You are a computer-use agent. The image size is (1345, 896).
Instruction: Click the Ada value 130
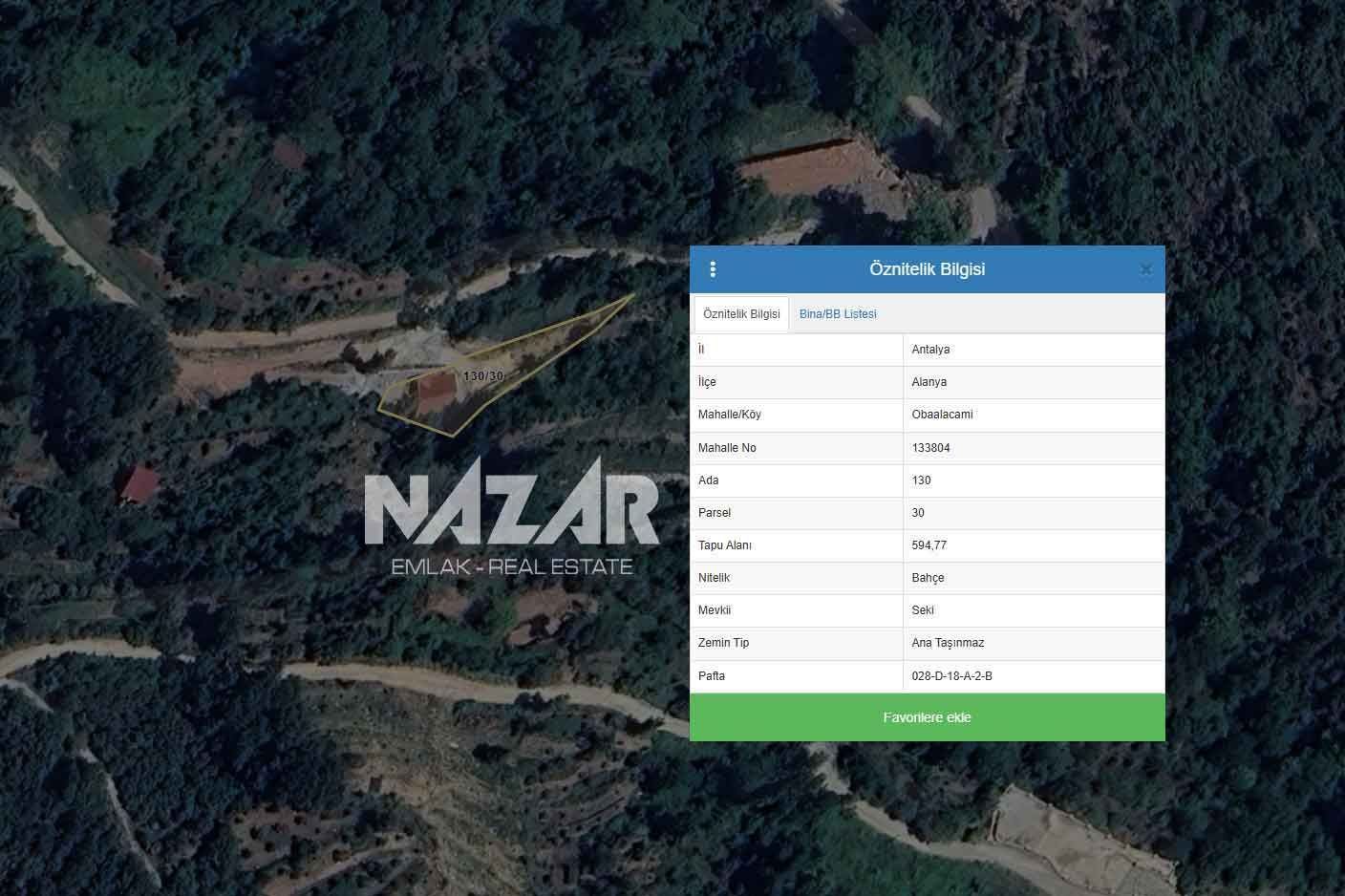[x=921, y=480]
